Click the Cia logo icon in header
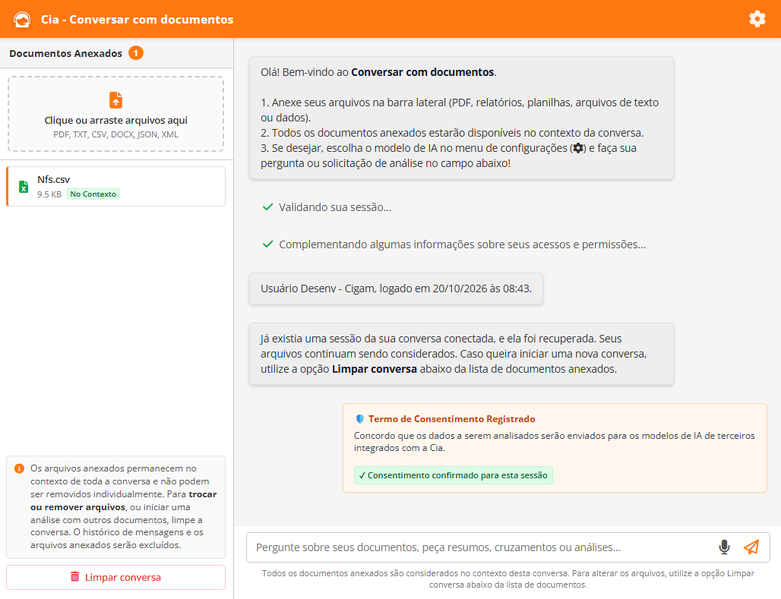This screenshot has width=781, height=599. (x=22, y=19)
